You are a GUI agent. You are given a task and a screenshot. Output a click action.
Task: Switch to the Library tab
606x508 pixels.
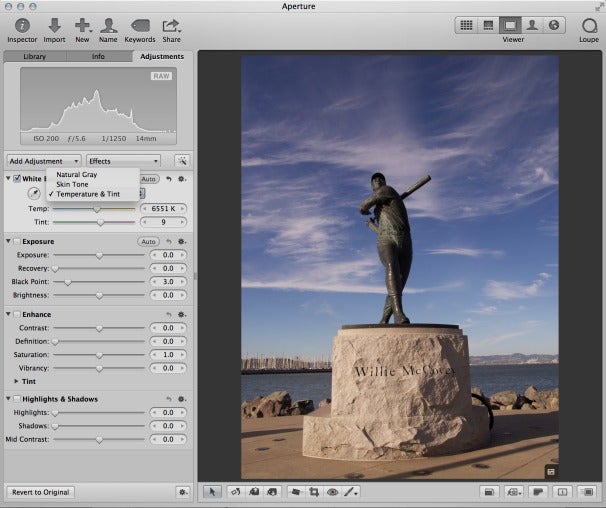(35, 56)
